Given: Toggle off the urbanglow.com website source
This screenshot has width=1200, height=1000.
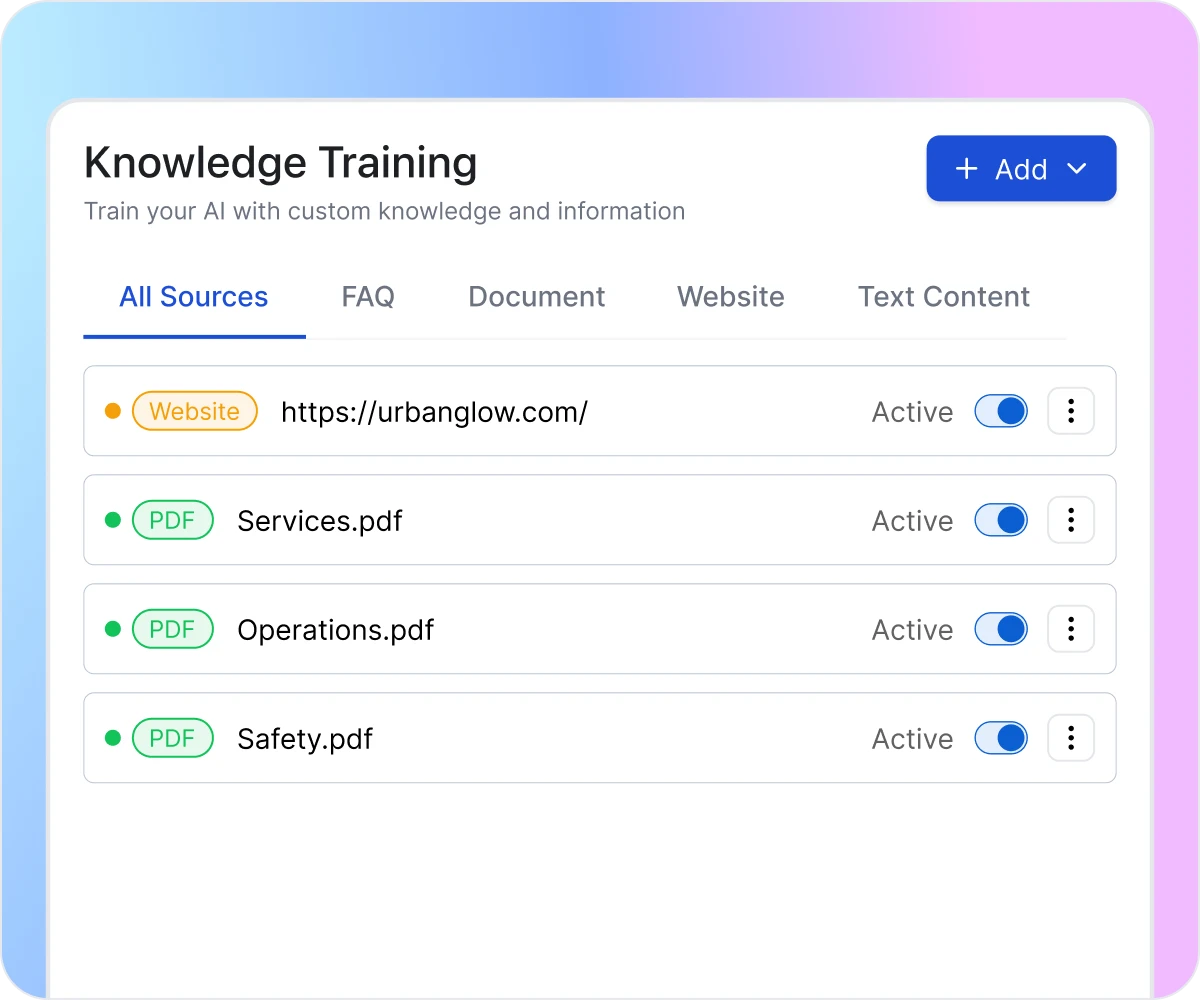Looking at the screenshot, I should coord(1001,411).
